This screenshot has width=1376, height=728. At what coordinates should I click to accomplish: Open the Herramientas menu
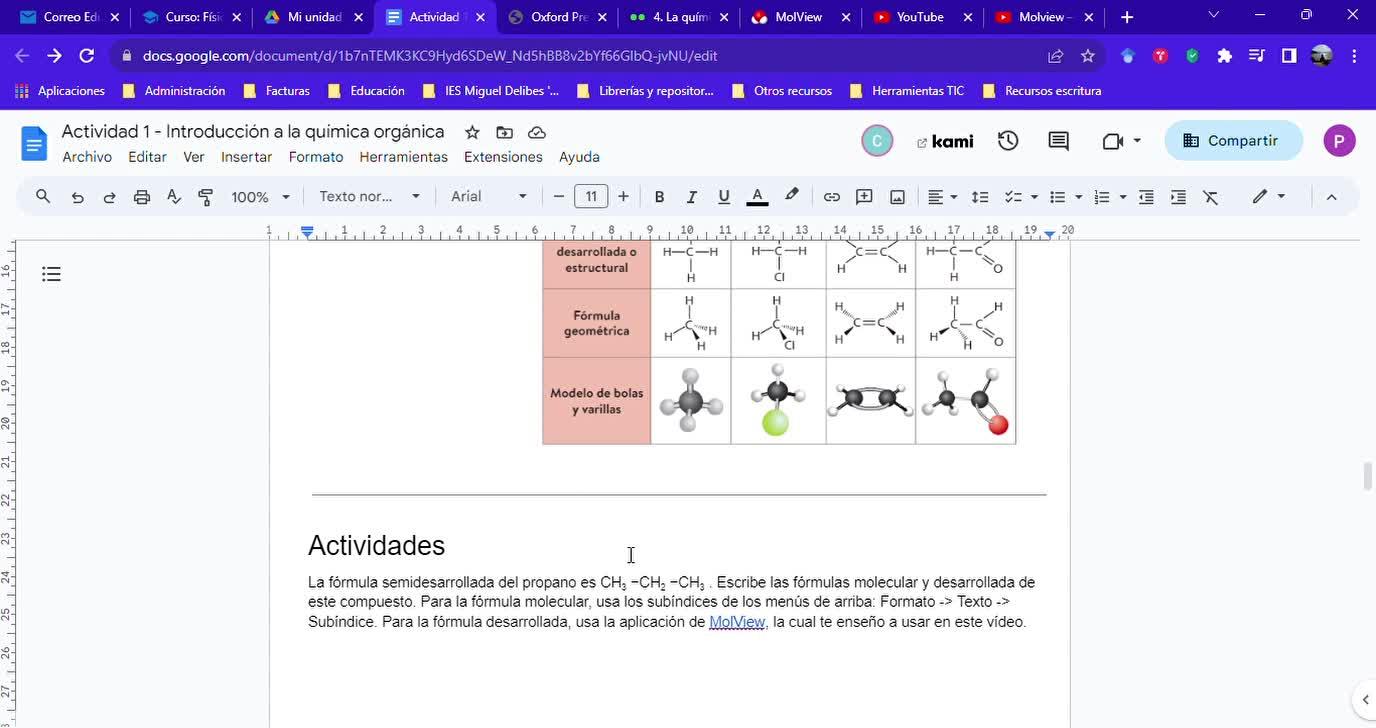tap(403, 157)
